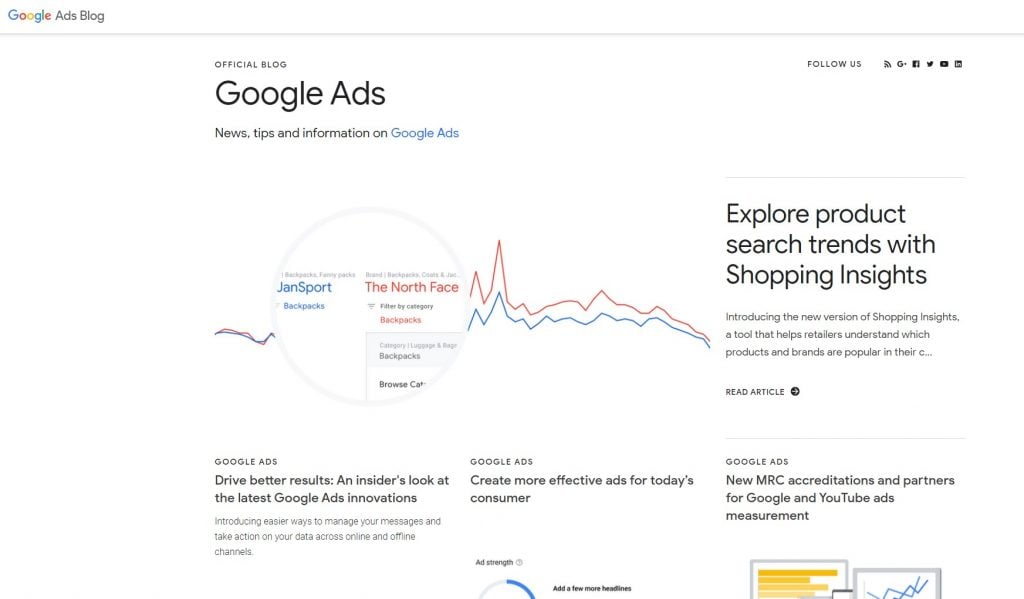Open 'Drive better results' article title
The image size is (1024, 599).
click(x=332, y=489)
